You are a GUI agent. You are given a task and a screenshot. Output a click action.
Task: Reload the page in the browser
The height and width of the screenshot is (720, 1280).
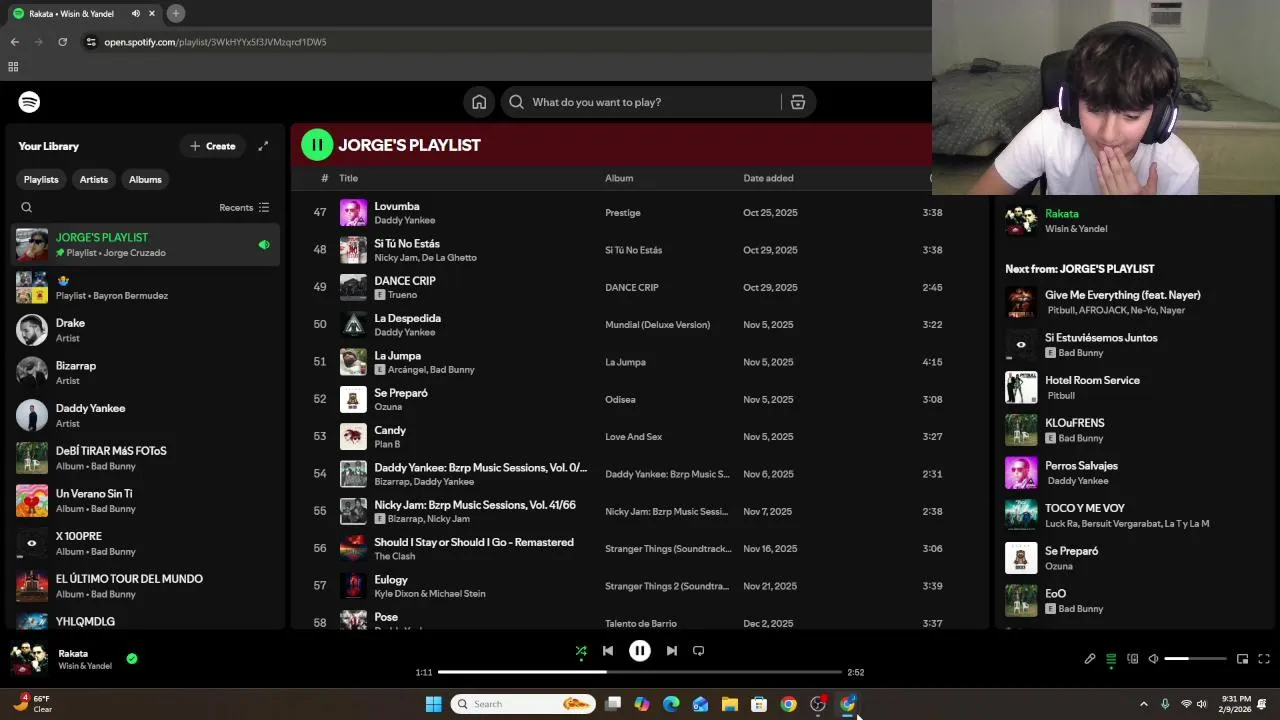point(62,42)
